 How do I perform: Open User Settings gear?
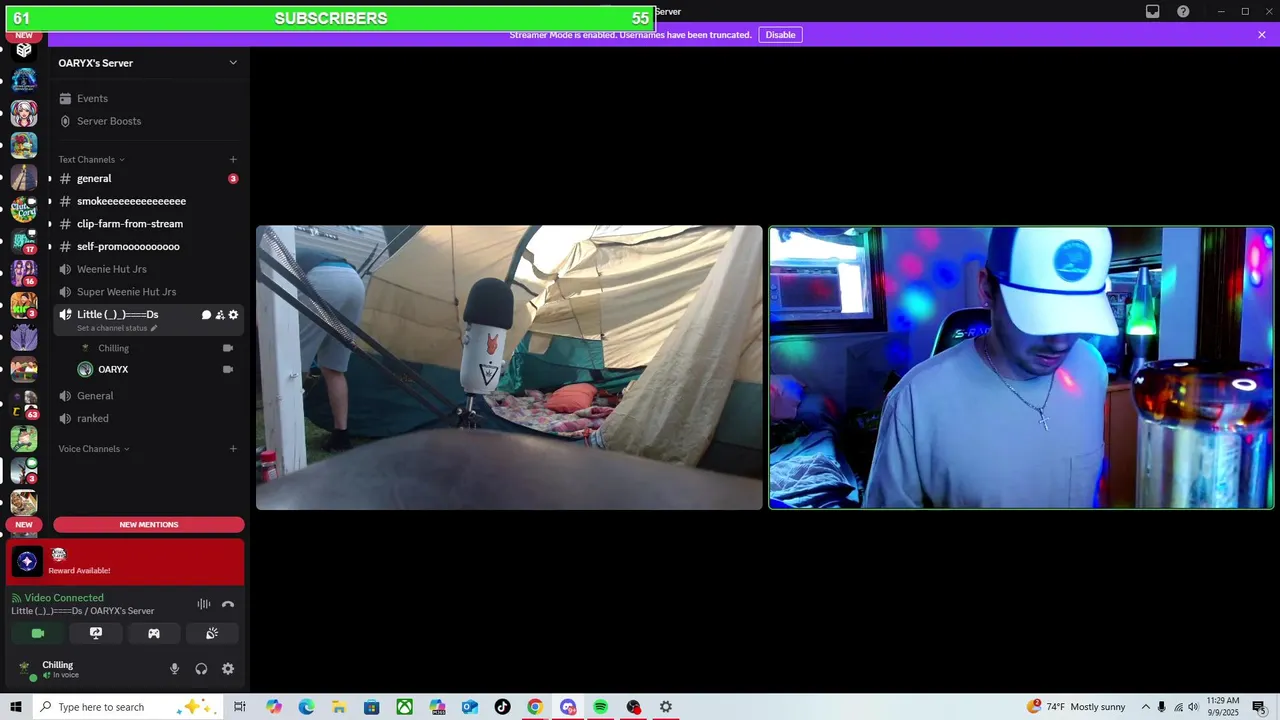(228, 669)
